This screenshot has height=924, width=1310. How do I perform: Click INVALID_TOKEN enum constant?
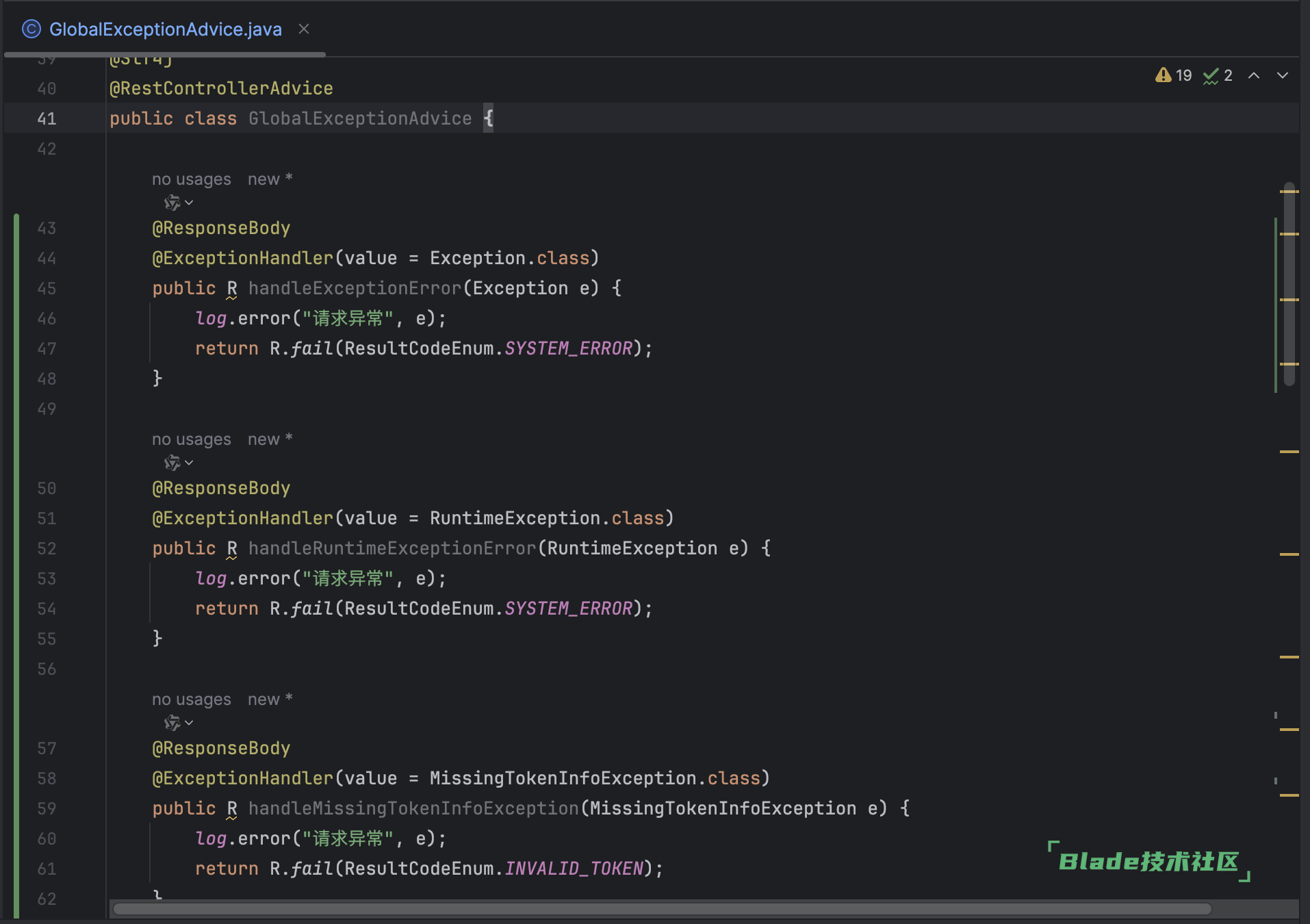(574, 869)
